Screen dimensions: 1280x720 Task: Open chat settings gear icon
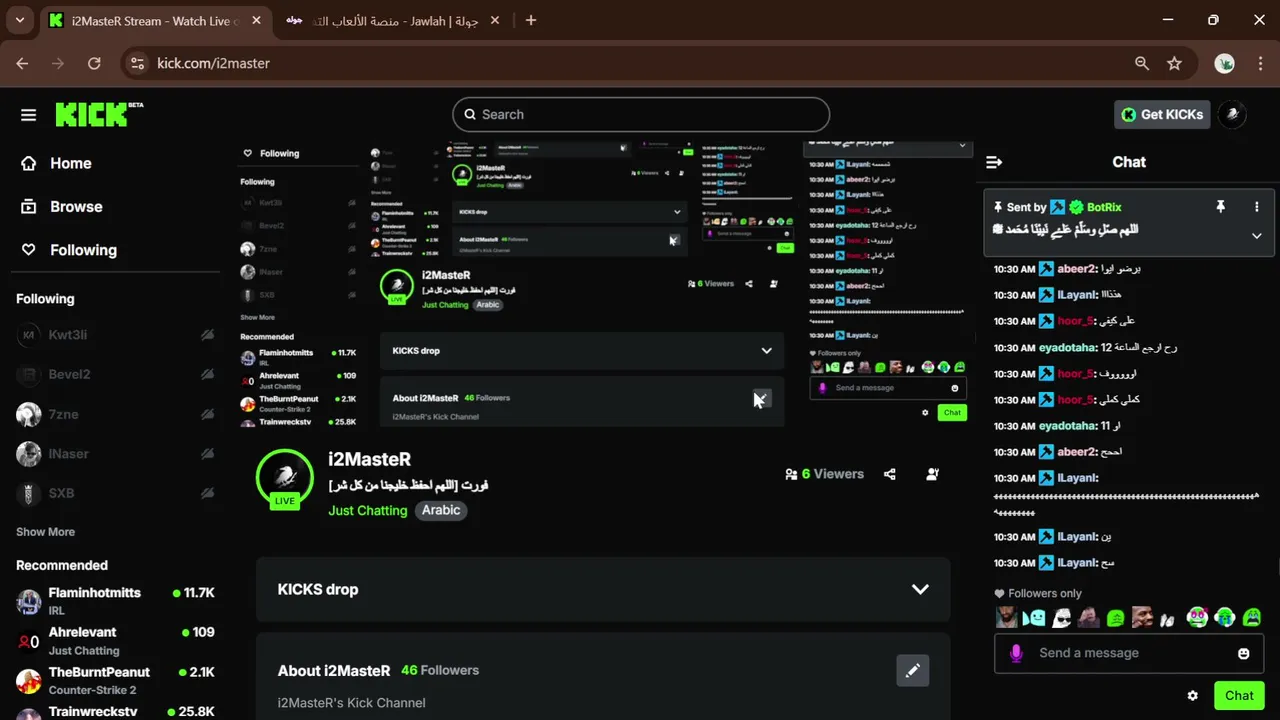(x=1192, y=695)
